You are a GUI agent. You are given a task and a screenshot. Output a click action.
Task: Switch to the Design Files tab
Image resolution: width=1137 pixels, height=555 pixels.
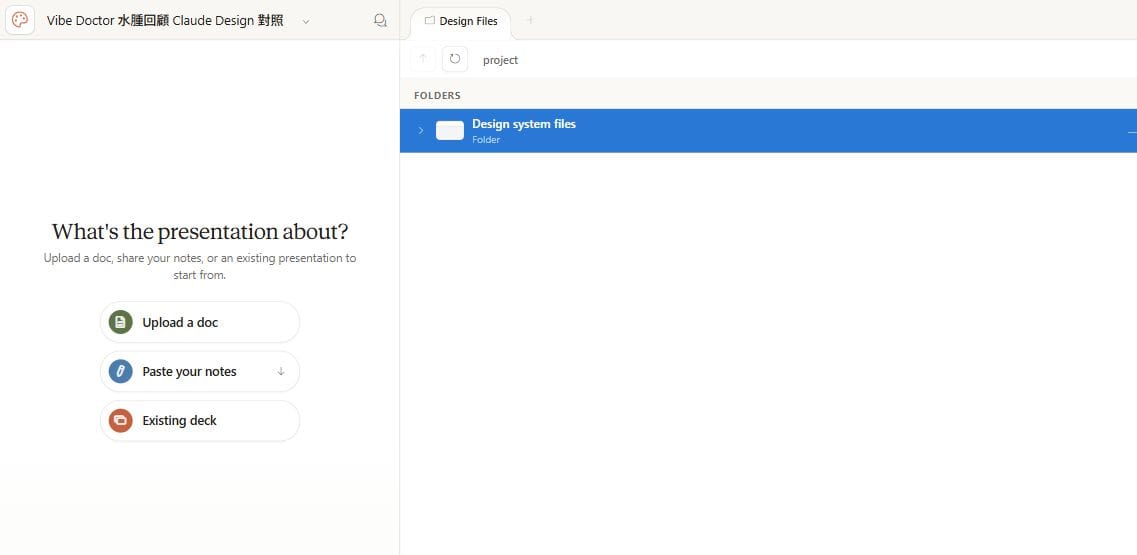461,22
